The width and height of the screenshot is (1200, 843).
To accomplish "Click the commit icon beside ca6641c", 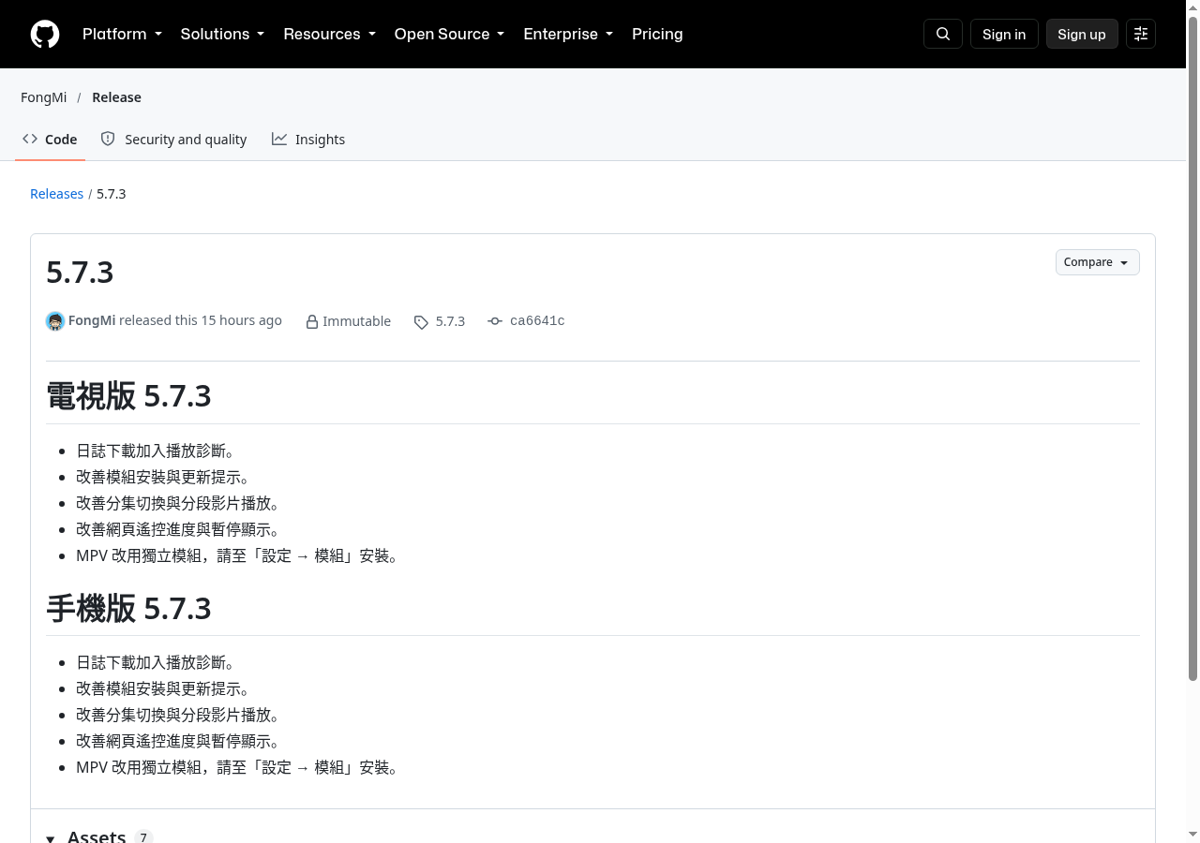I will coord(495,321).
